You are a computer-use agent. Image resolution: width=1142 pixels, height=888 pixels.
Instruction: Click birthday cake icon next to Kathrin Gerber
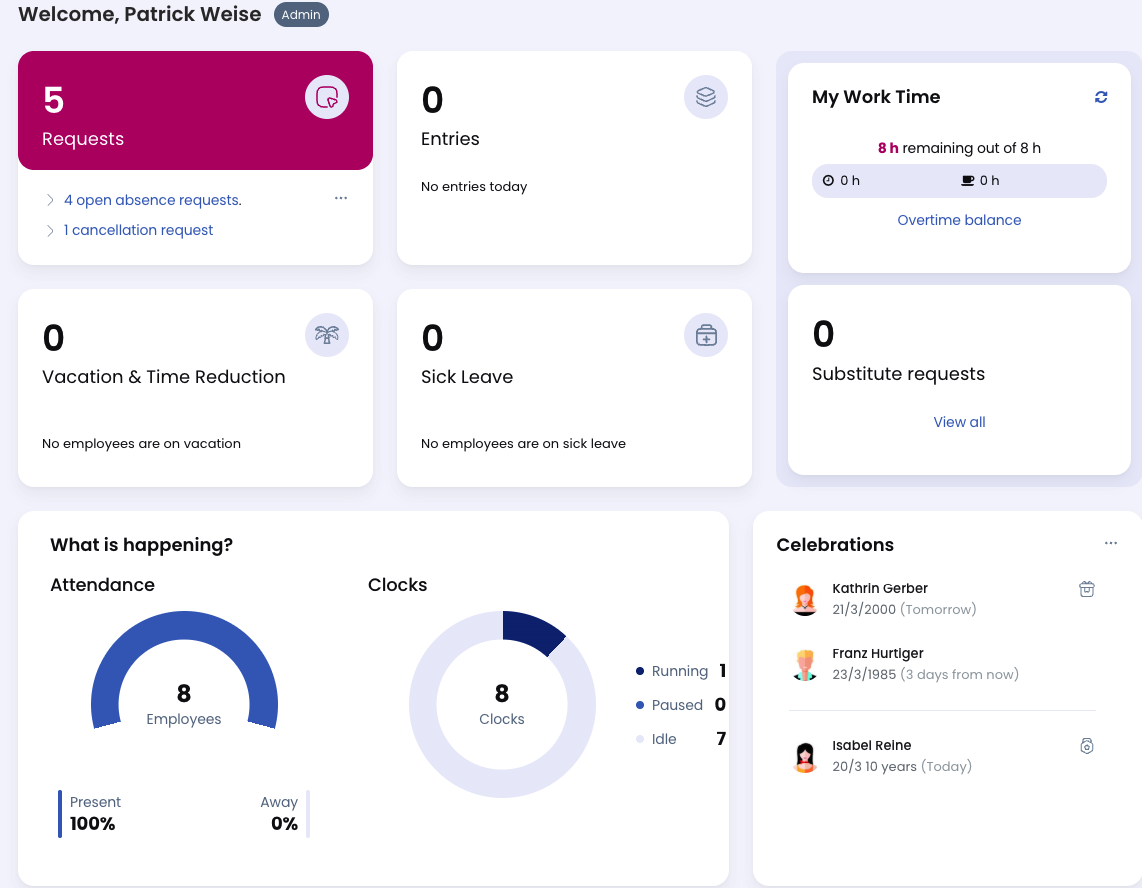[x=1087, y=589]
